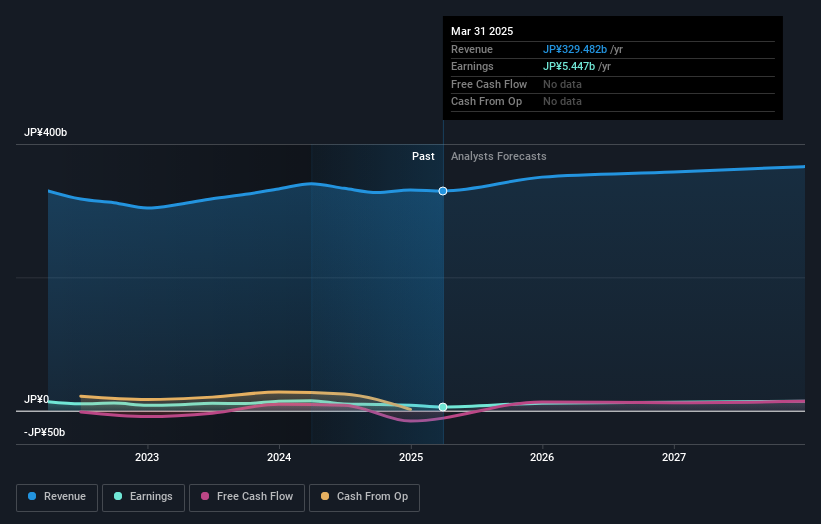Toggle the Free Cash Flow legend button
This screenshot has height=524, width=821.
(247, 497)
